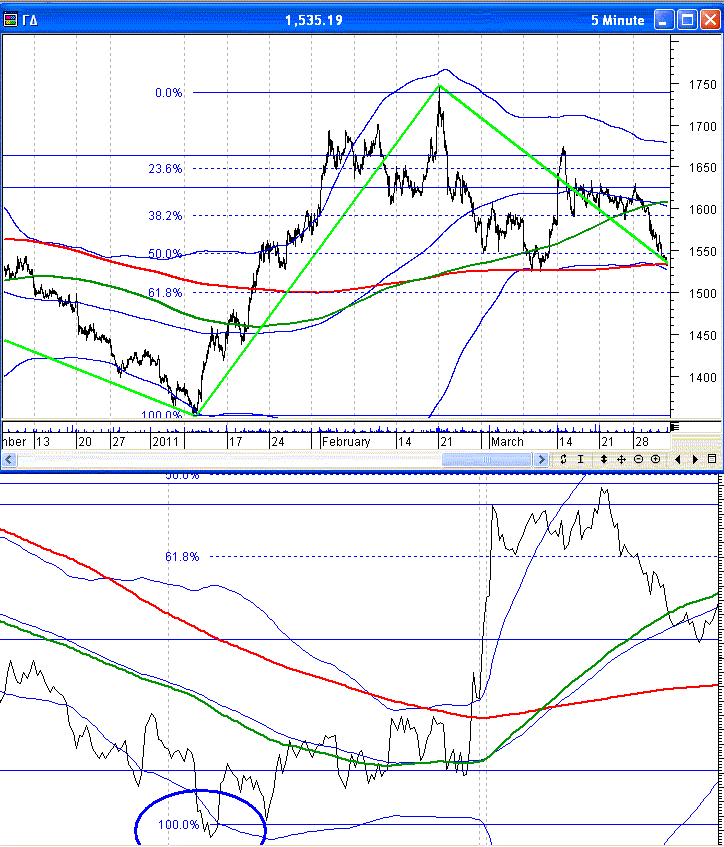Maximize the chart window
This screenshot has height=847, width=724.
coord(687,19)
